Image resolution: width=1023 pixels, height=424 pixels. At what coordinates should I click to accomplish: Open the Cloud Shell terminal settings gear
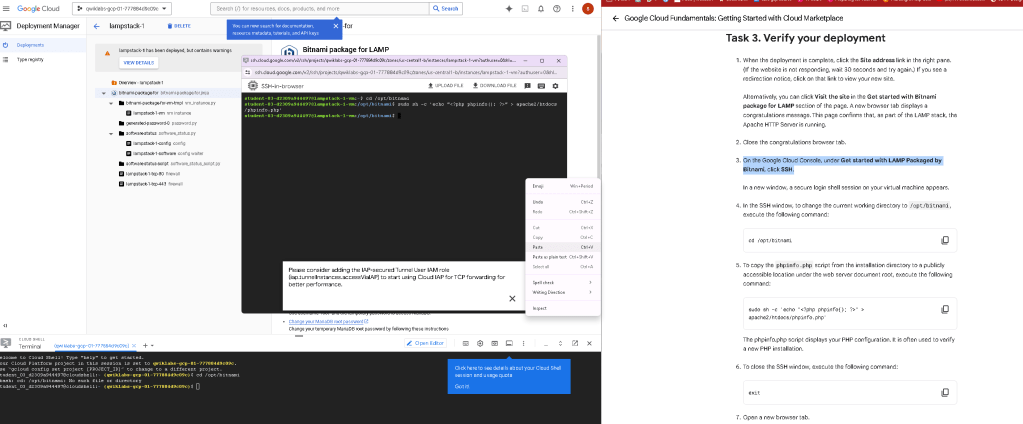pyautogui.click(x=480, y=343)
